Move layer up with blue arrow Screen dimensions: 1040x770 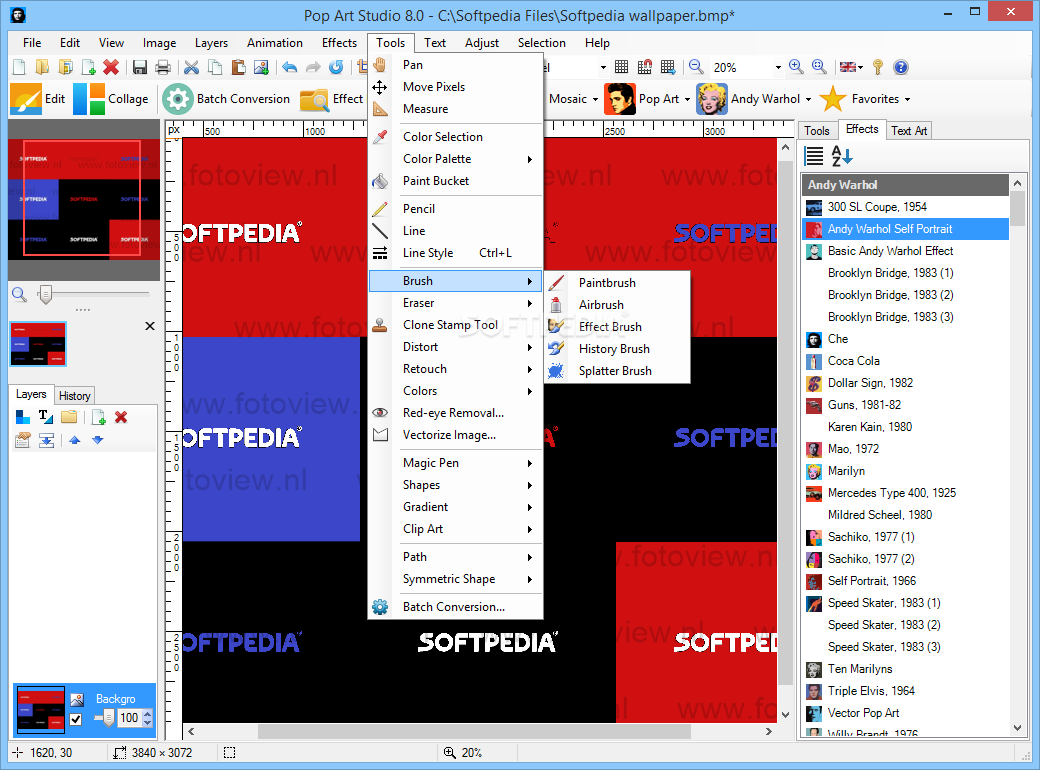pyautogui.click(x=74, y=440)
